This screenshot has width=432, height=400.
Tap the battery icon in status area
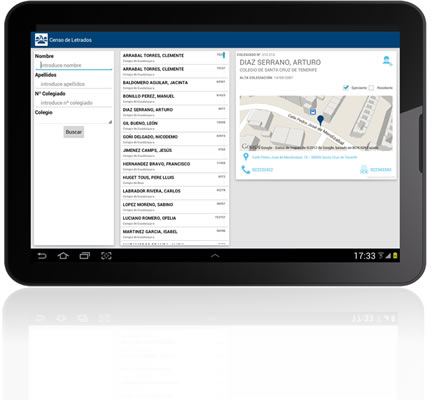[x=395, y=256]
